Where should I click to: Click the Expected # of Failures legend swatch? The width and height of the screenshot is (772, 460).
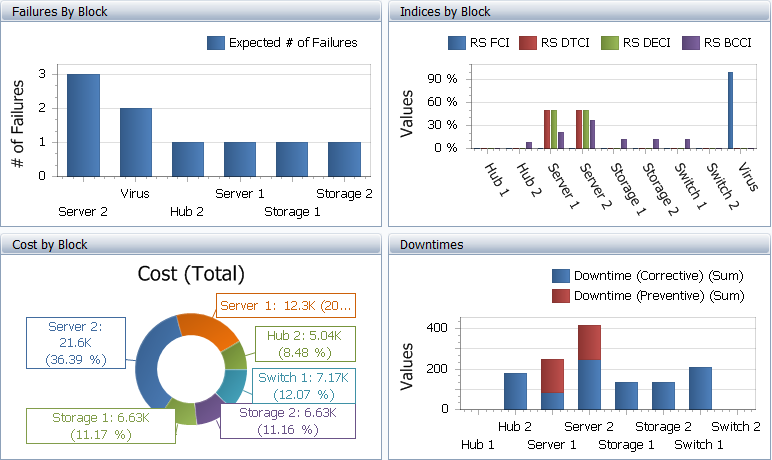pos(216,43)
